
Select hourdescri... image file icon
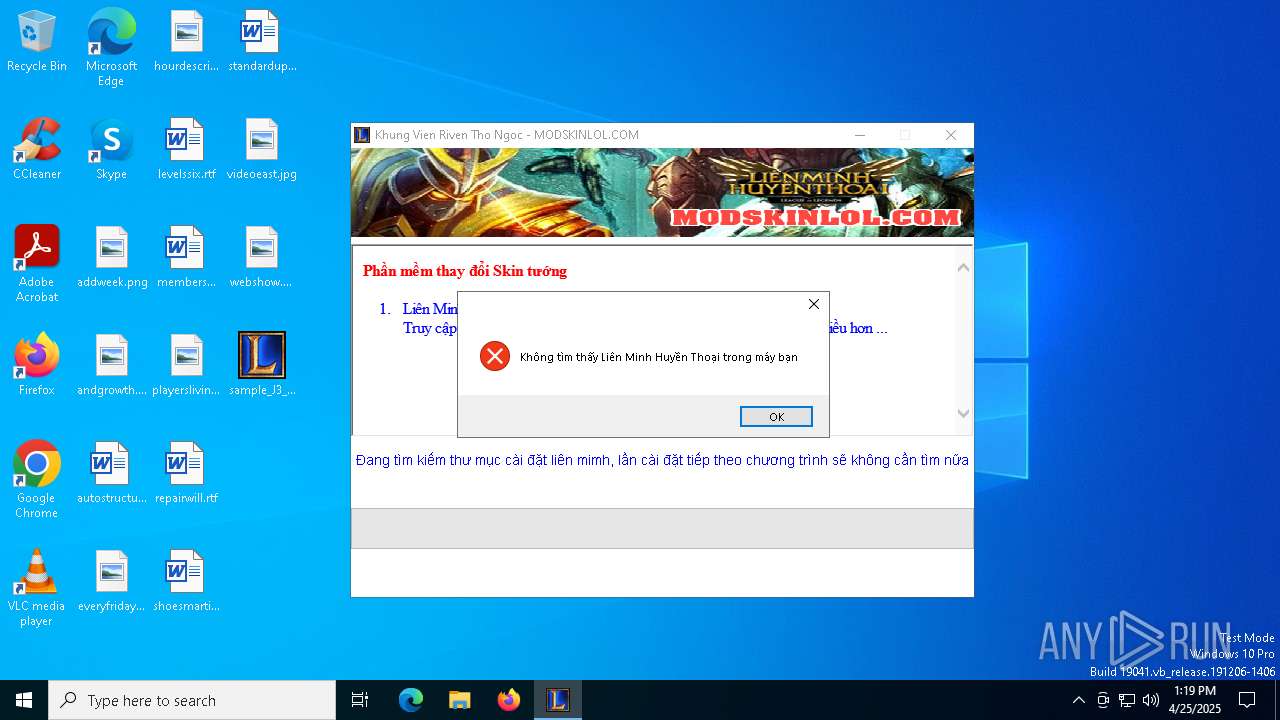pos(186,43)
